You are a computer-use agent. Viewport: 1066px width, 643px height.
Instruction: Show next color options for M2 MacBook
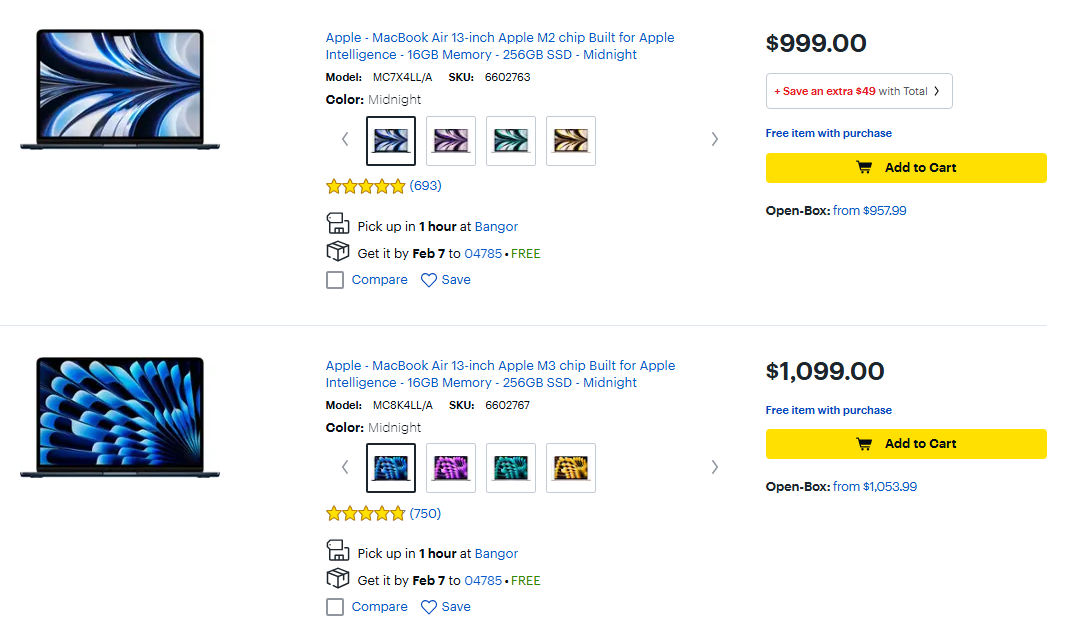point(714,139)
